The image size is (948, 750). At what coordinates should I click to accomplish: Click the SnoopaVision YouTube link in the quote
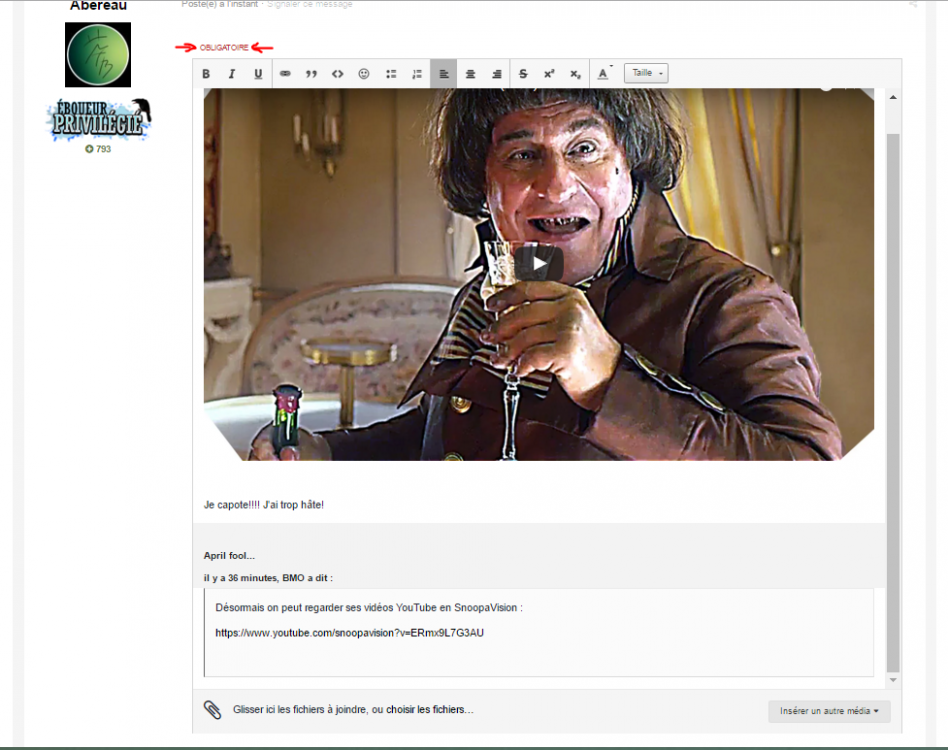(349, 632)
